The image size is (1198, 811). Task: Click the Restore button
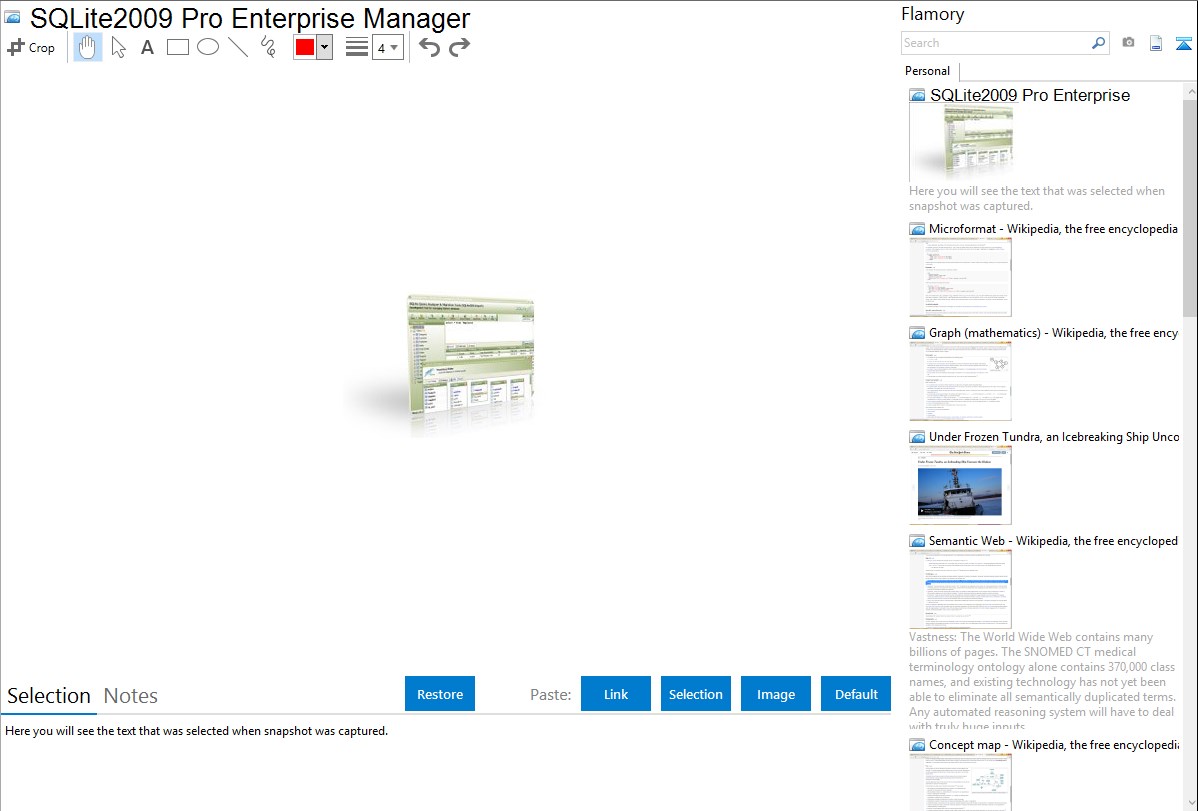click(440, 694)
